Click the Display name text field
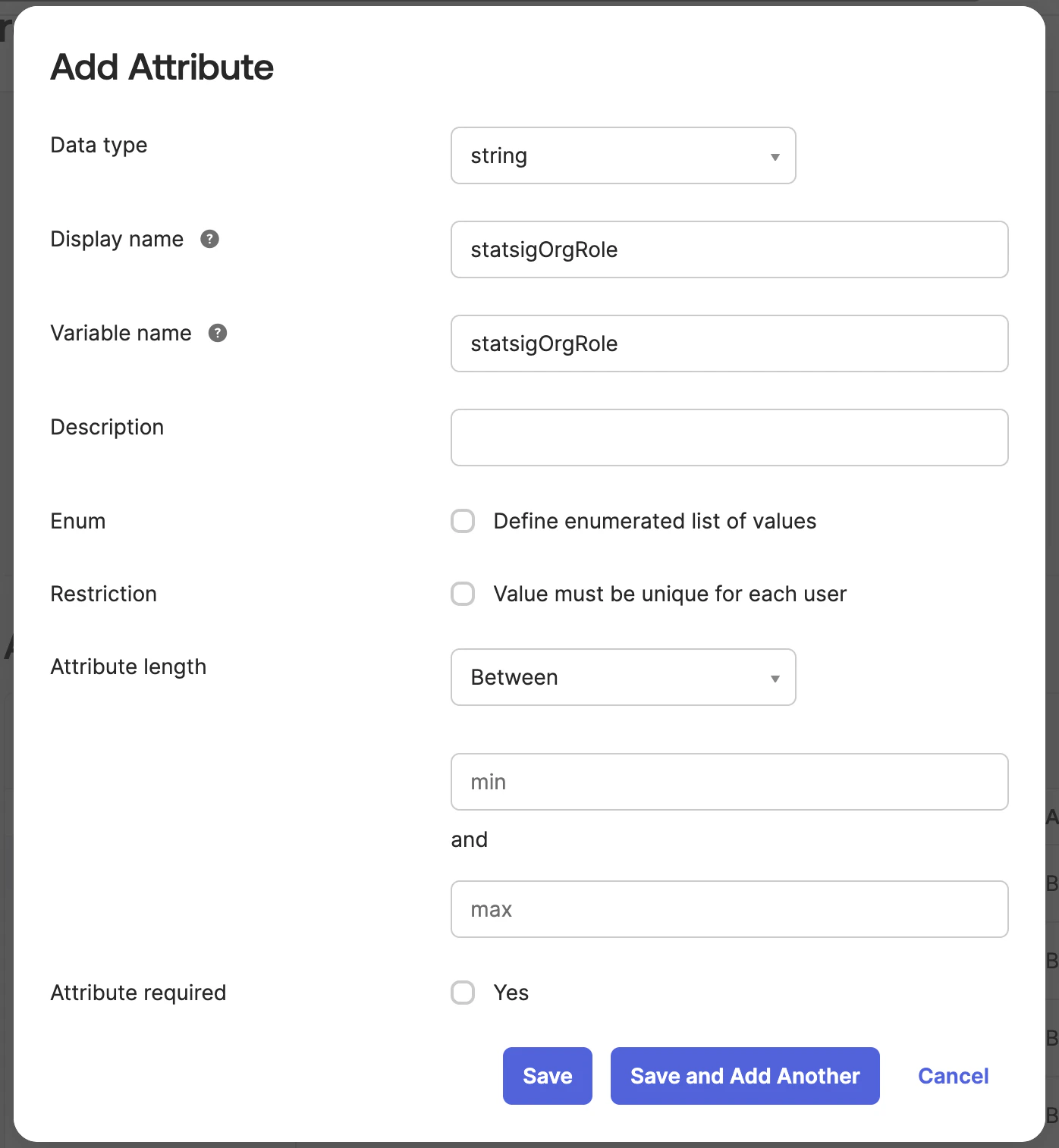Image resolution: width=1059 pixels, height=1148 pixels. point(729,249)
